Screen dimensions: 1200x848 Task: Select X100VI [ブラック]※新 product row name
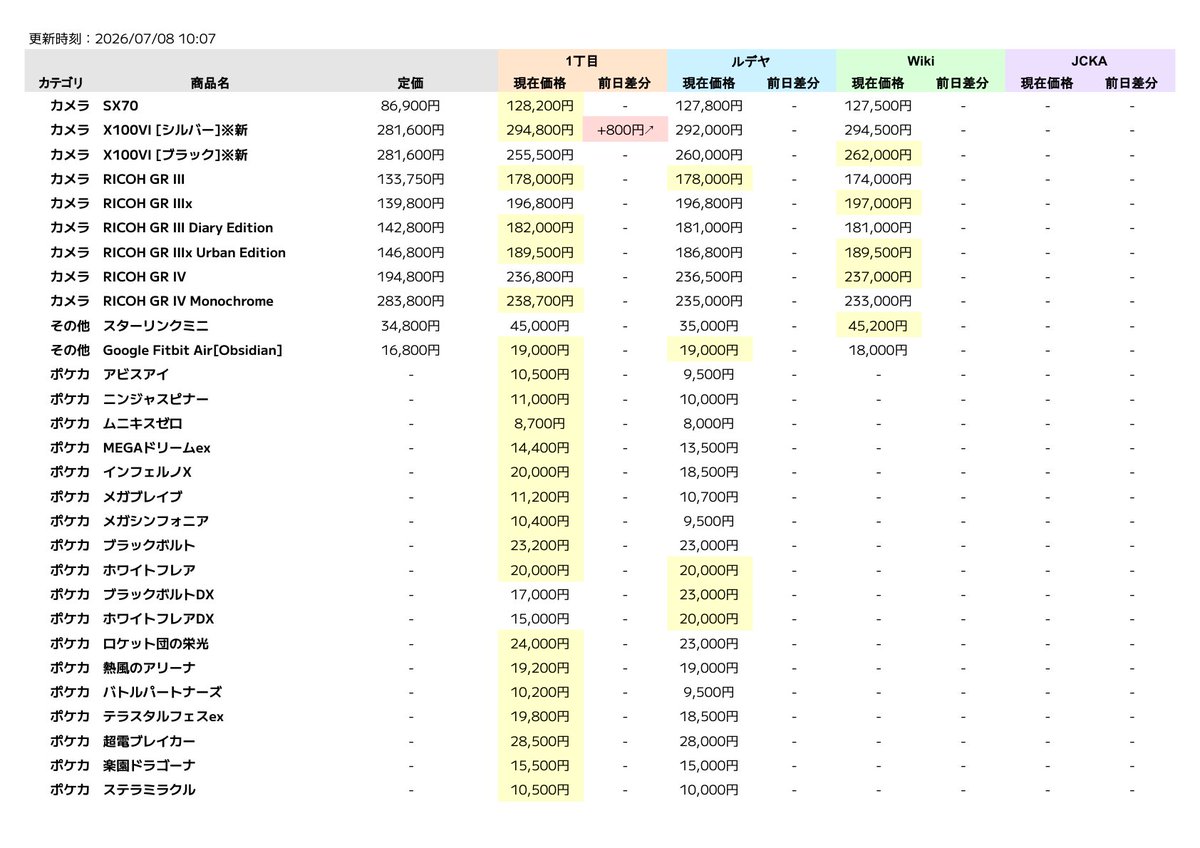click(x=175, y=155)
